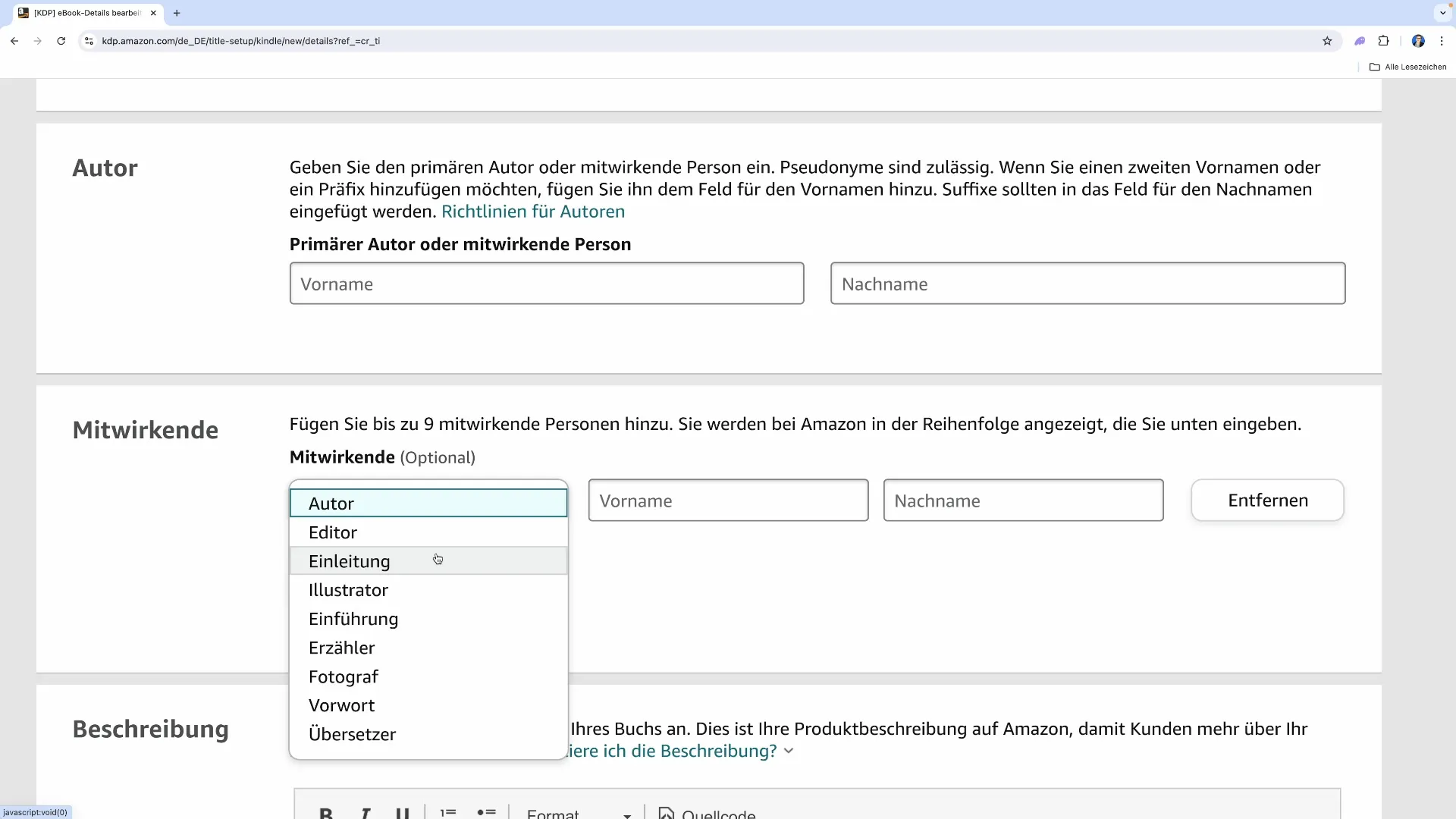Open the Chrome three-dot menu

click(1442, 41)
